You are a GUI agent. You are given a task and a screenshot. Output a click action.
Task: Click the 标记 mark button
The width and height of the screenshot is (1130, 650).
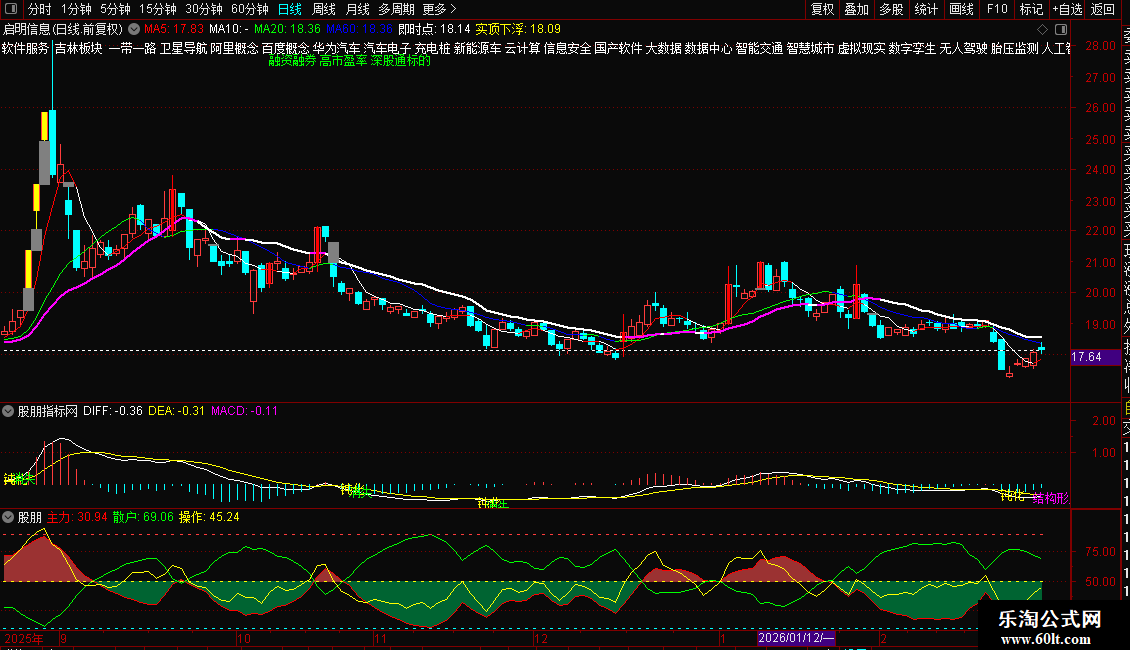1031,9
